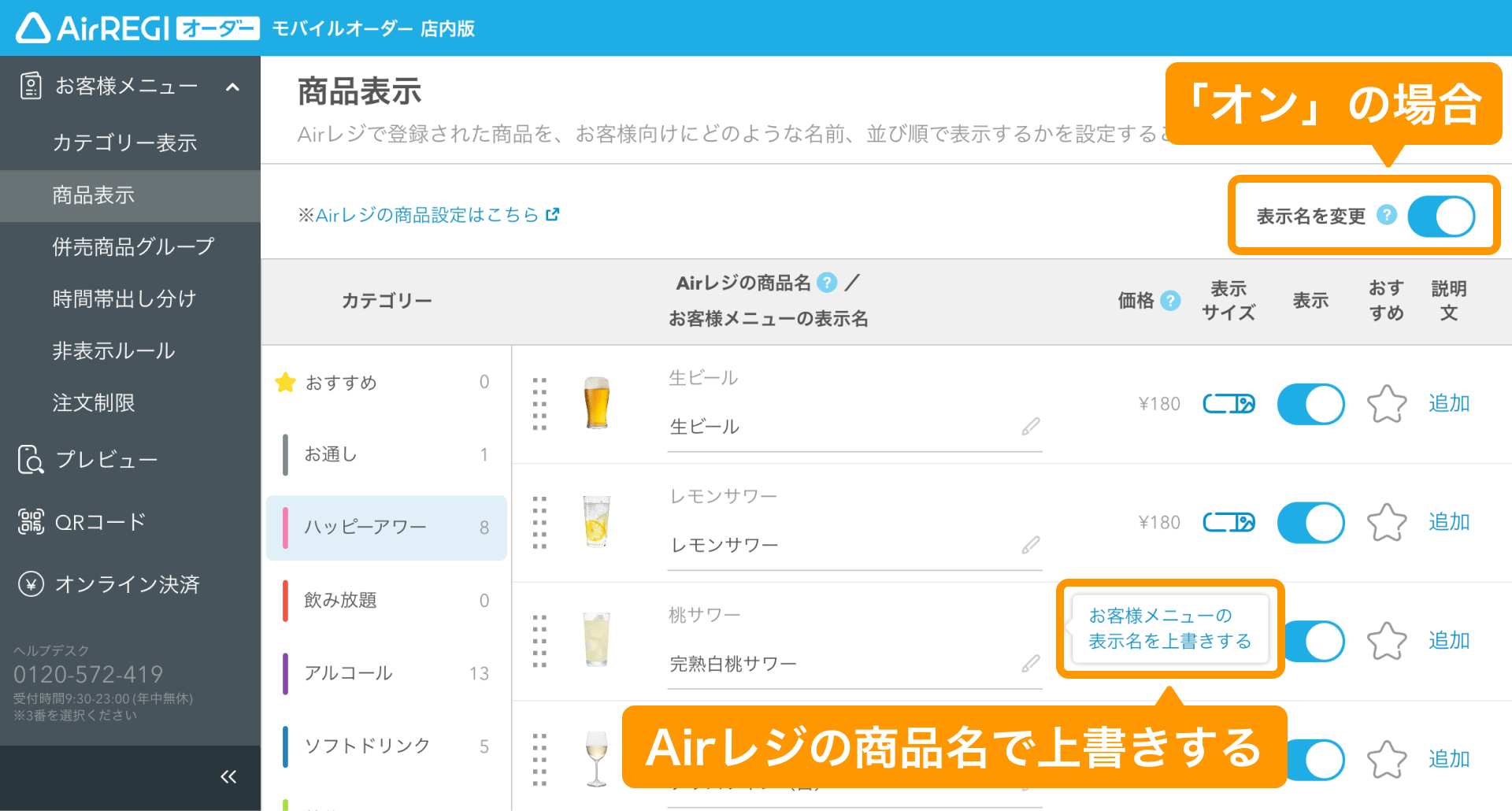The height and width of the screenshot is (811, 1512).
Task: Collapse the sidebar with the double arrow
Action: [228, 776]
